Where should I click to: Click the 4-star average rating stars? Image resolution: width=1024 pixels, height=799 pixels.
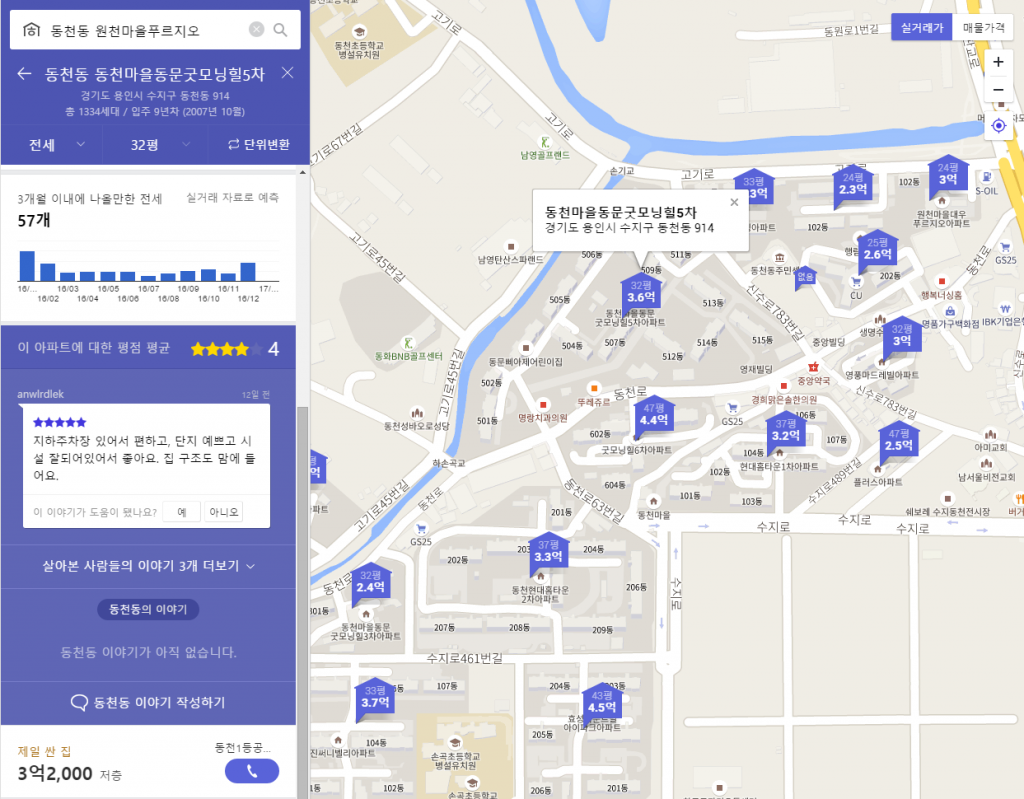coord(227,349)
